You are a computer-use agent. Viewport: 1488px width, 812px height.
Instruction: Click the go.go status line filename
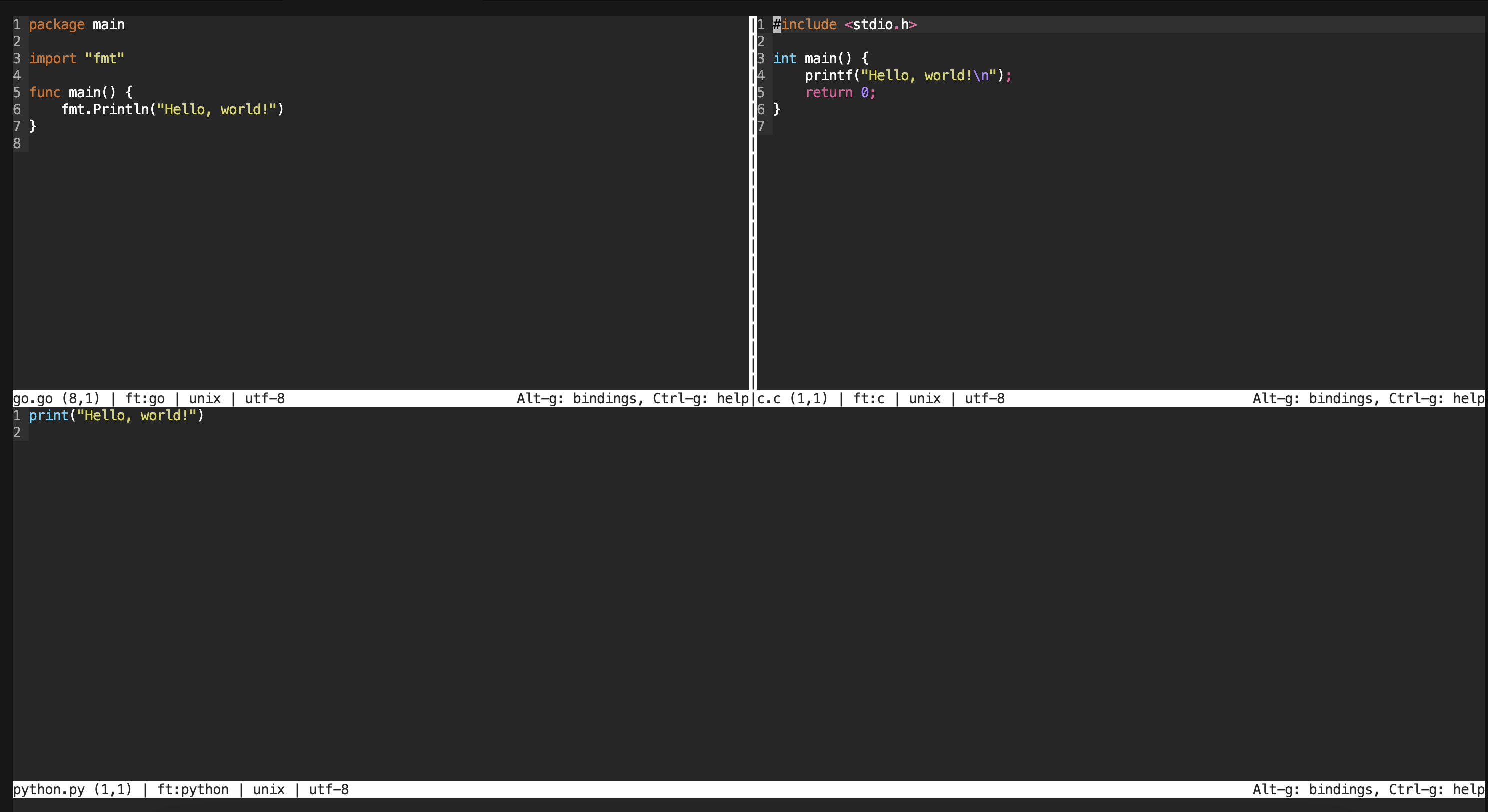click(33, 398)
